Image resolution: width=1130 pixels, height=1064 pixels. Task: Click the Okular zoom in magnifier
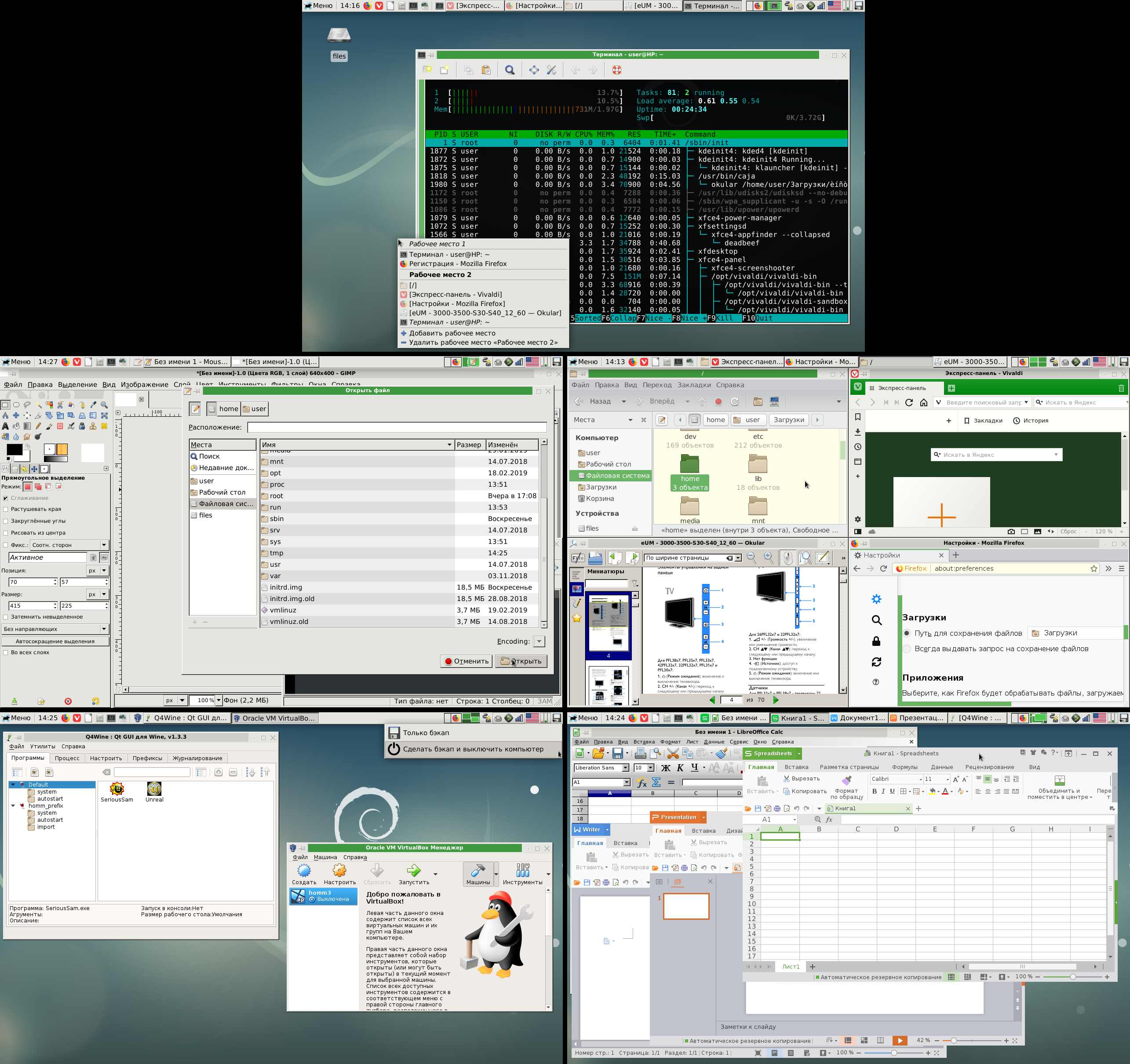(x=769, y=558)
